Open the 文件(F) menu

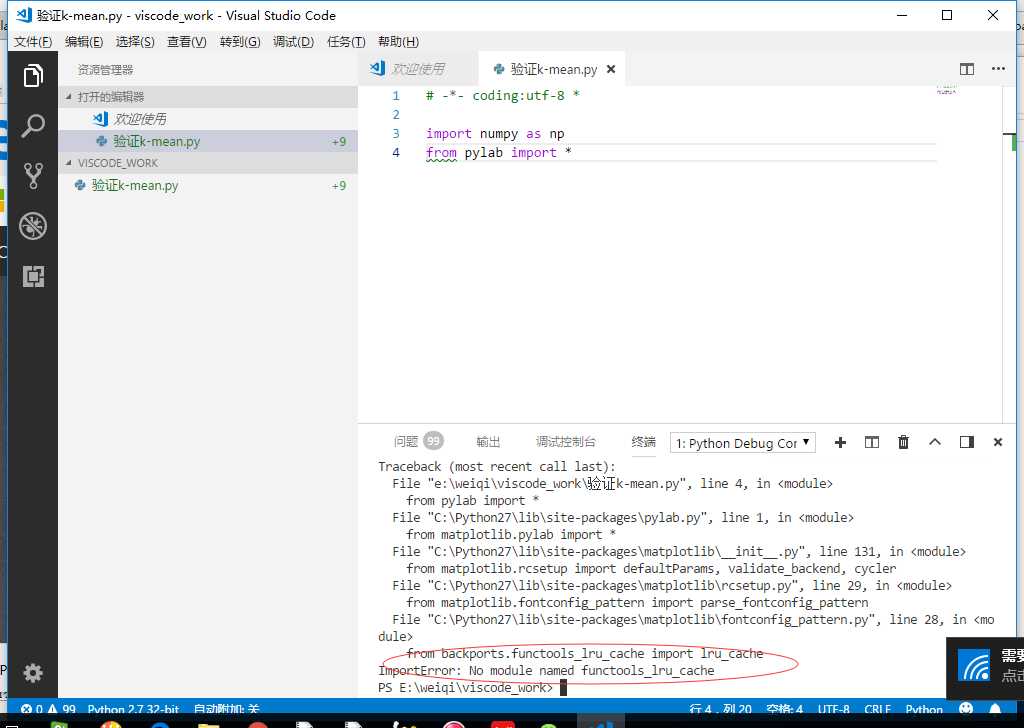coord(33,42)
